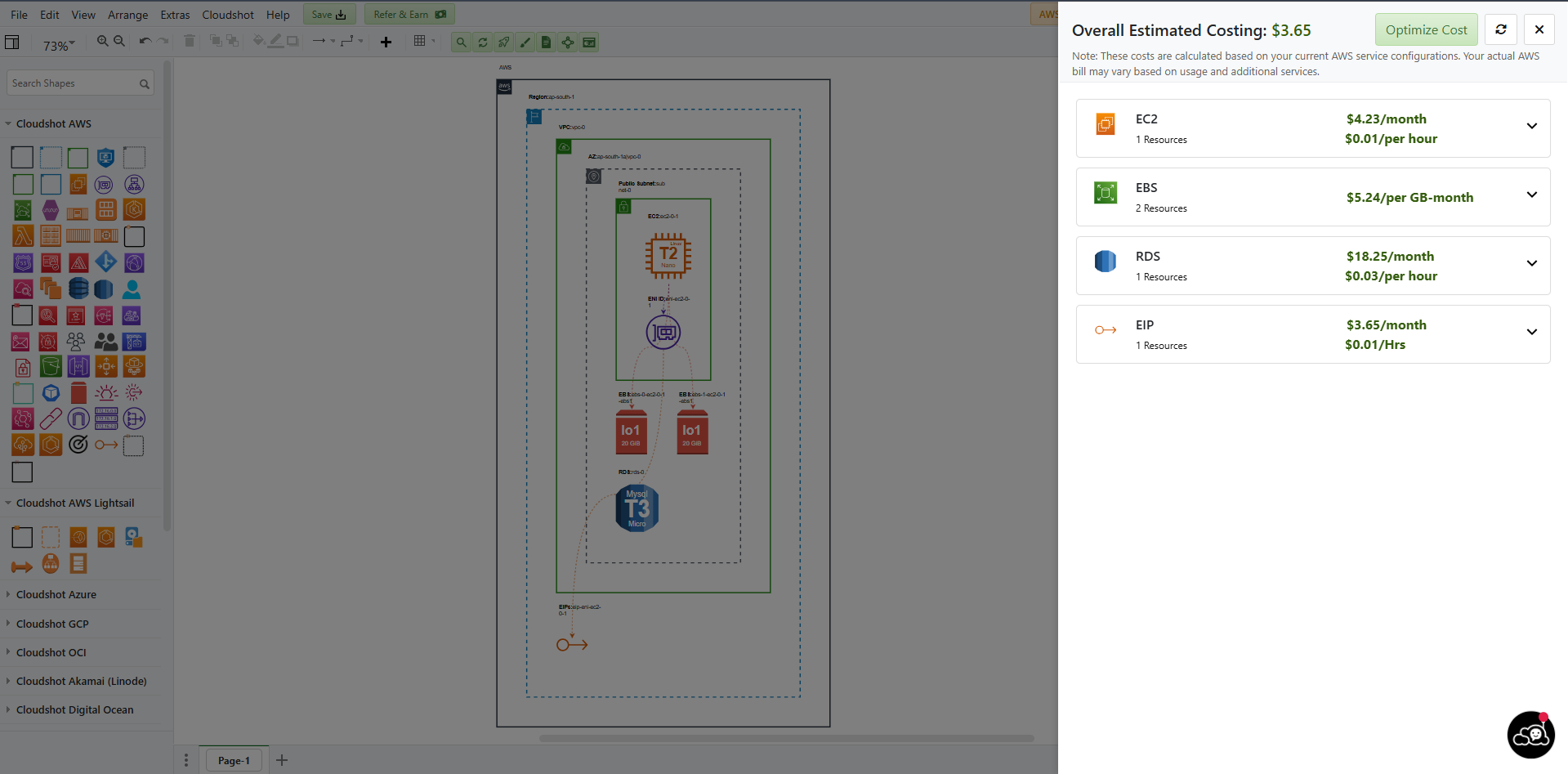Click the zoom in magnifier
Viewport: 1568px width, 774px height.
coord(102,41)
